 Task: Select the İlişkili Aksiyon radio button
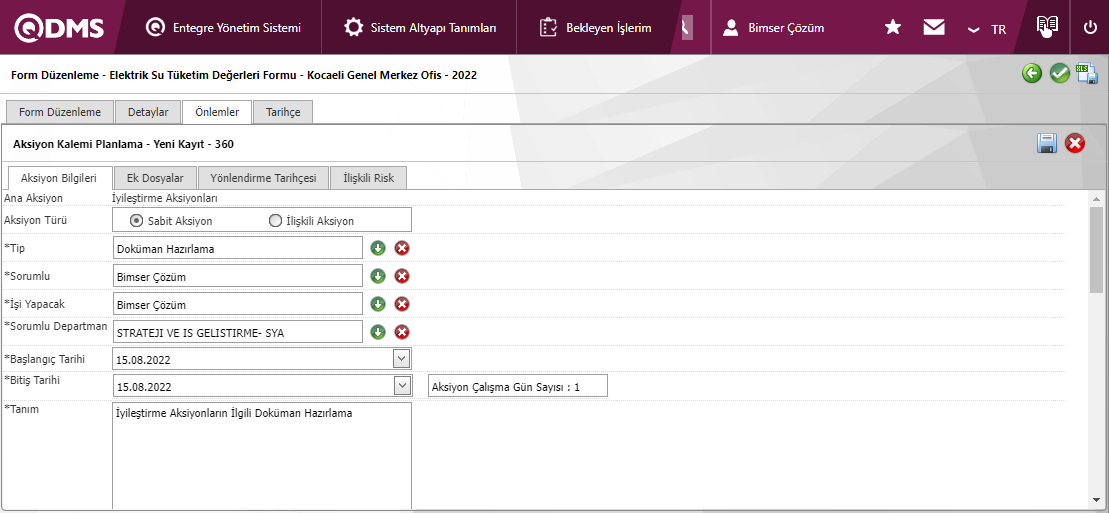pyautogui.click(x=275, y=220)
